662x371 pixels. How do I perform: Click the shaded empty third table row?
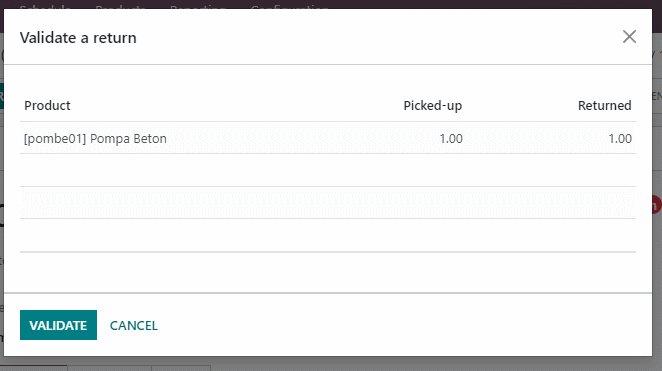click(328, 203)
